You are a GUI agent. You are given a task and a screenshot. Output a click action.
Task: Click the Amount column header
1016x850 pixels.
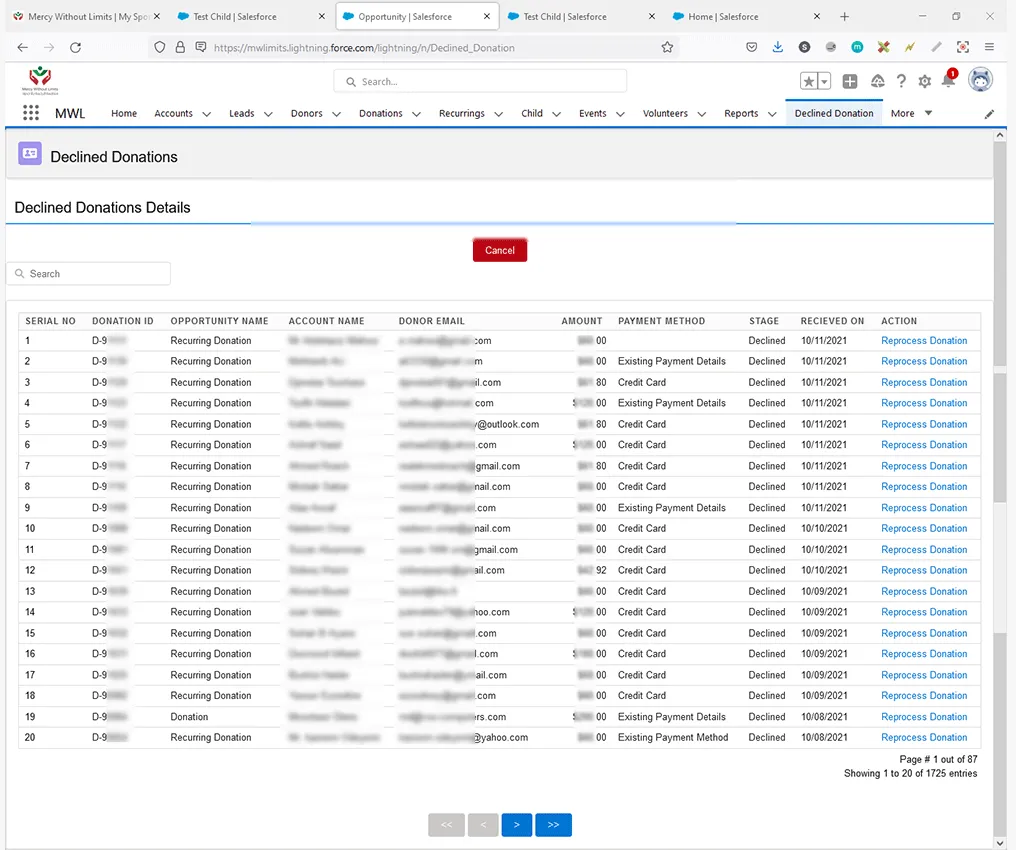[581, 321]
